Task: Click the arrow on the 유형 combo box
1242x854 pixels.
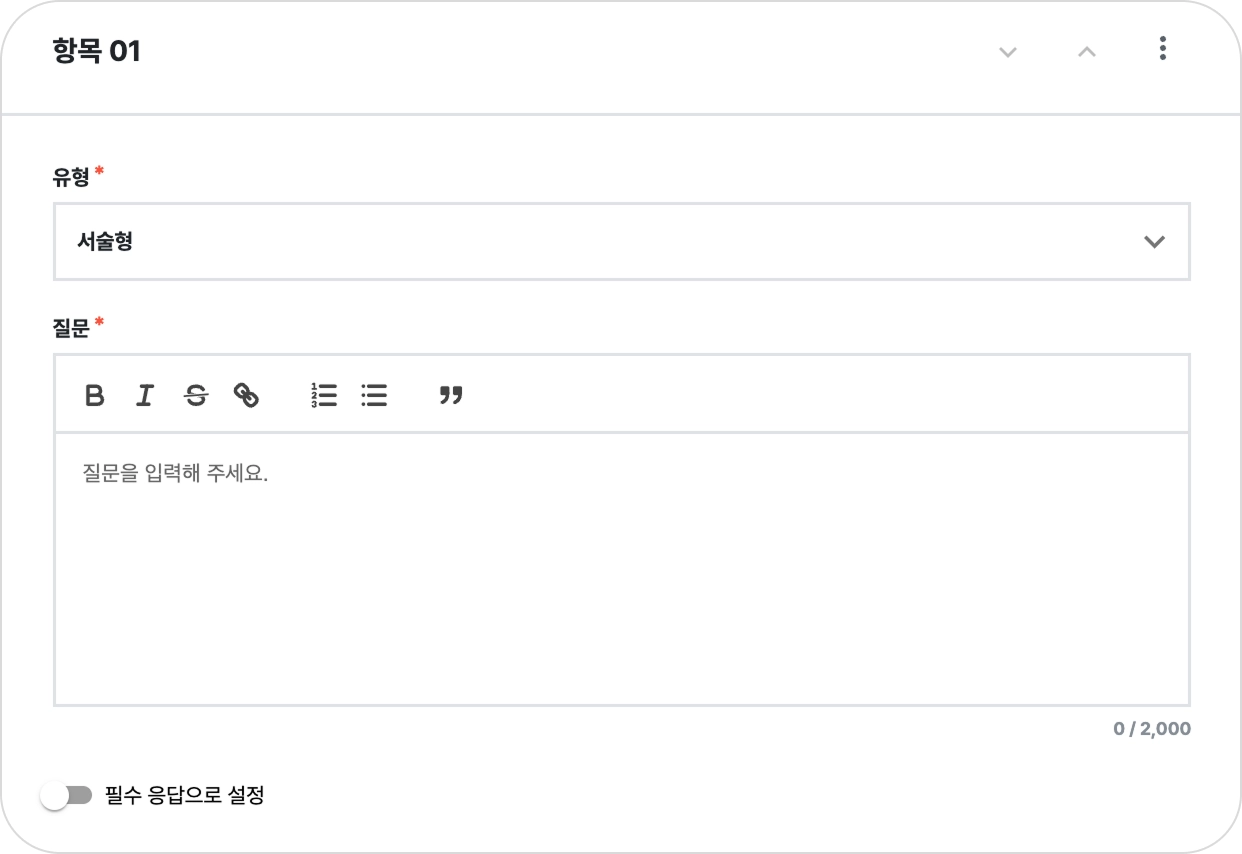Action: [1154, 242]
